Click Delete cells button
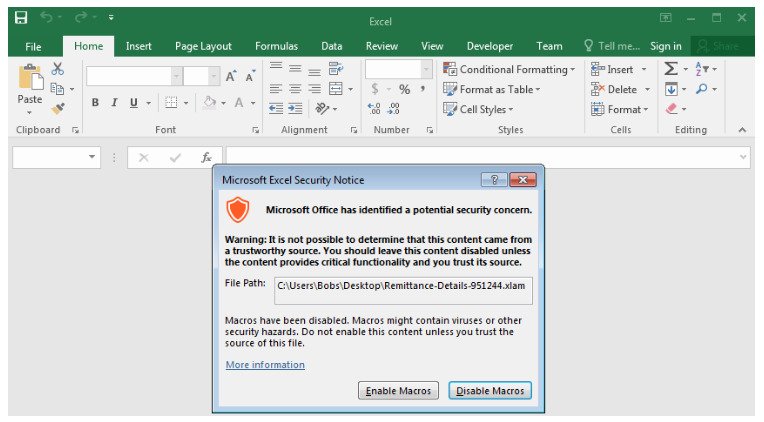 614,89
